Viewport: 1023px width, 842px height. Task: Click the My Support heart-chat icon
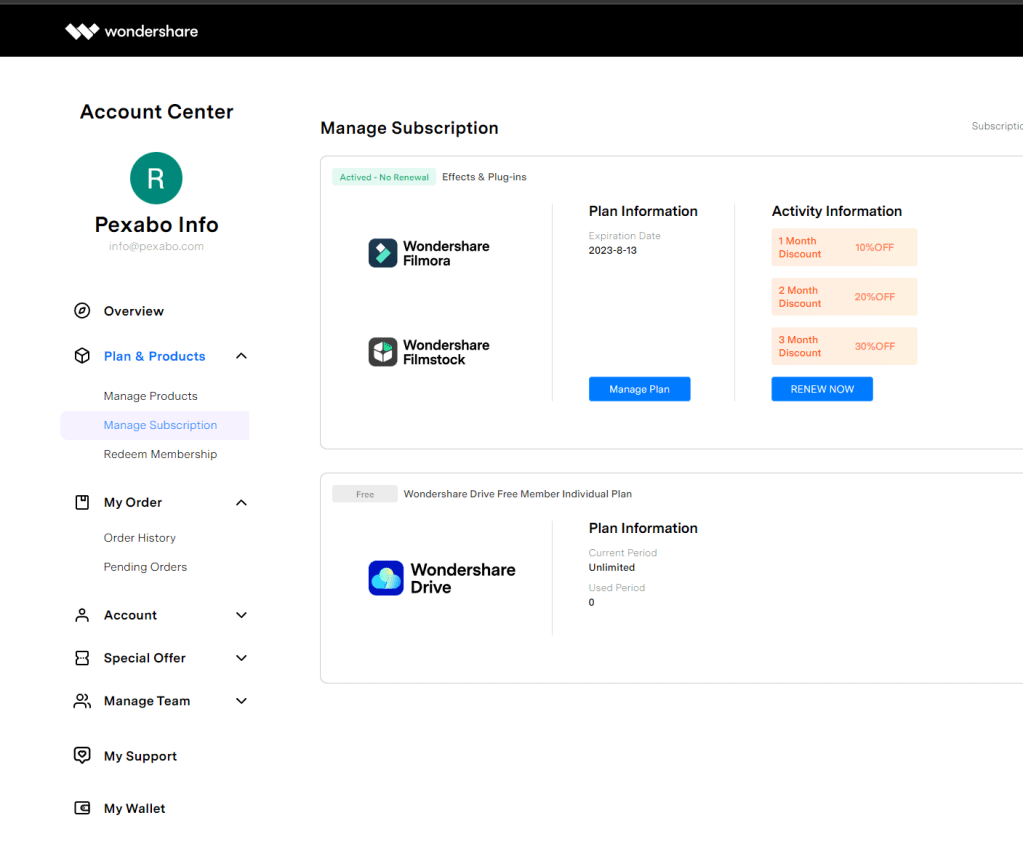(x=82, y=755)
